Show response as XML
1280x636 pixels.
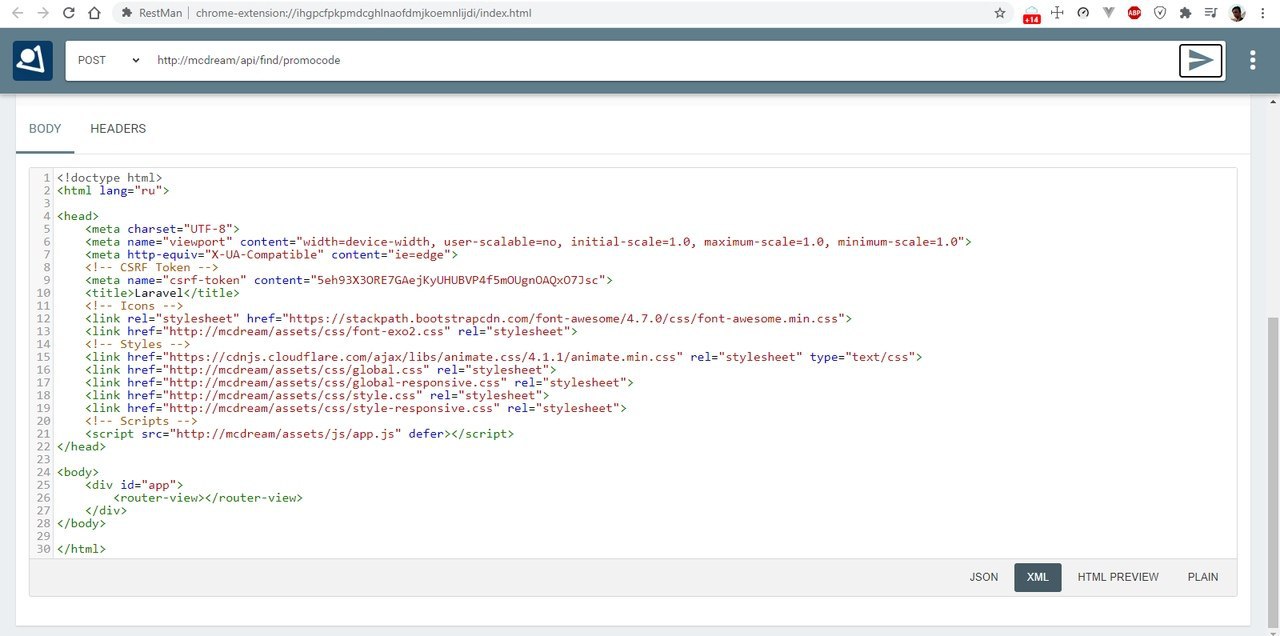pyautogui.click(x=1038, y=577)
